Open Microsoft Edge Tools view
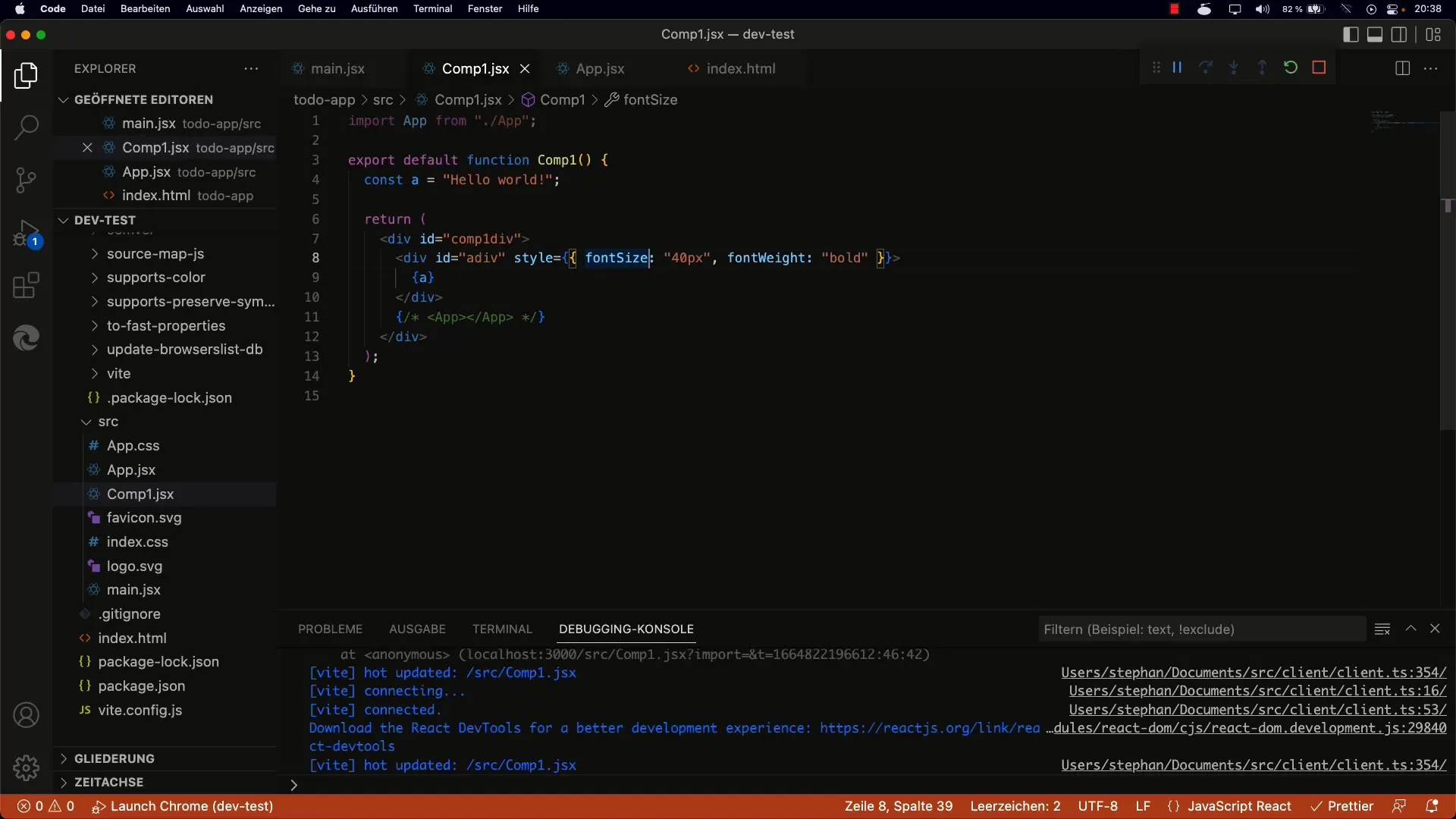This screenshot has width=1456, height=819. pyautogui.click(x=26, y=338)
